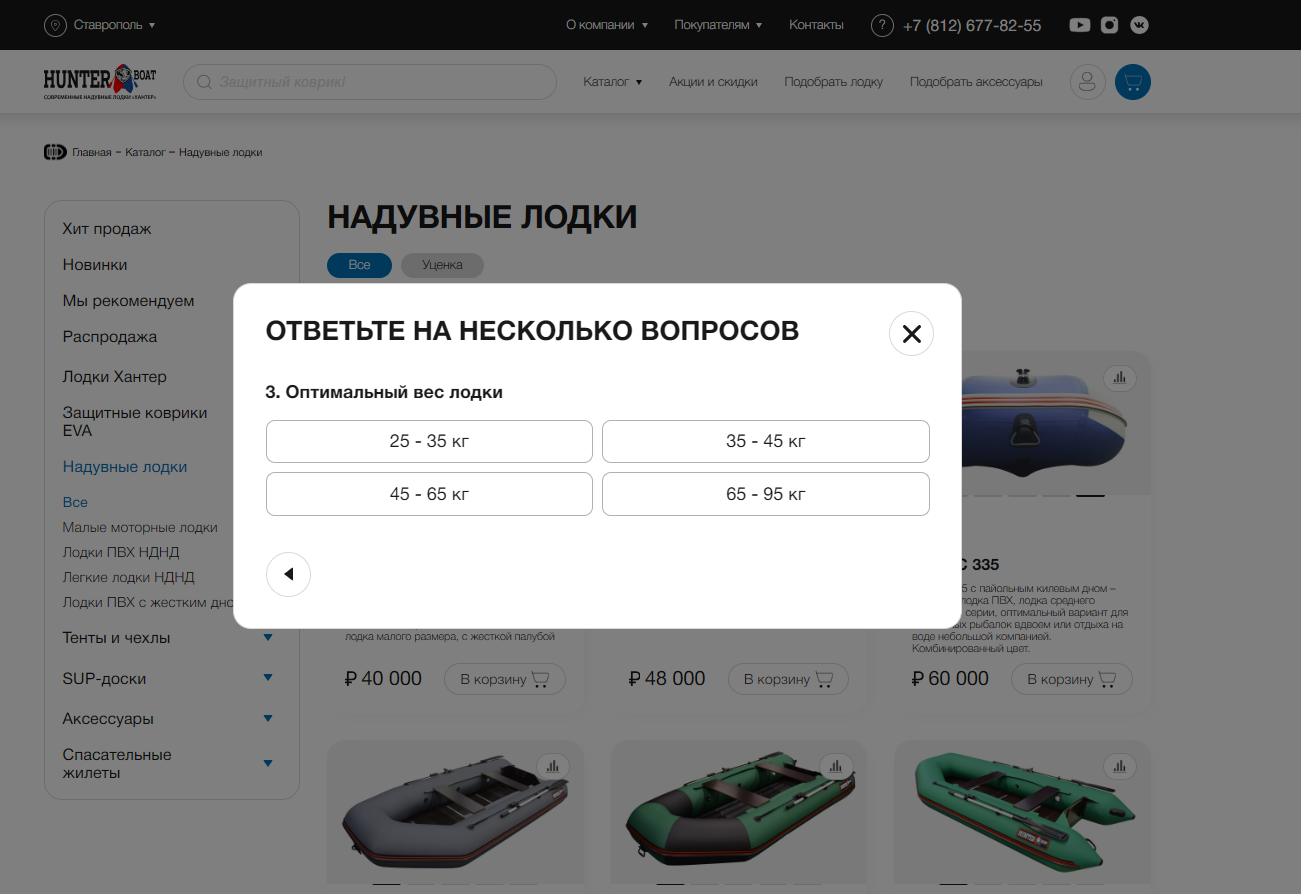Open the VK social icon

click(1139, 25)
